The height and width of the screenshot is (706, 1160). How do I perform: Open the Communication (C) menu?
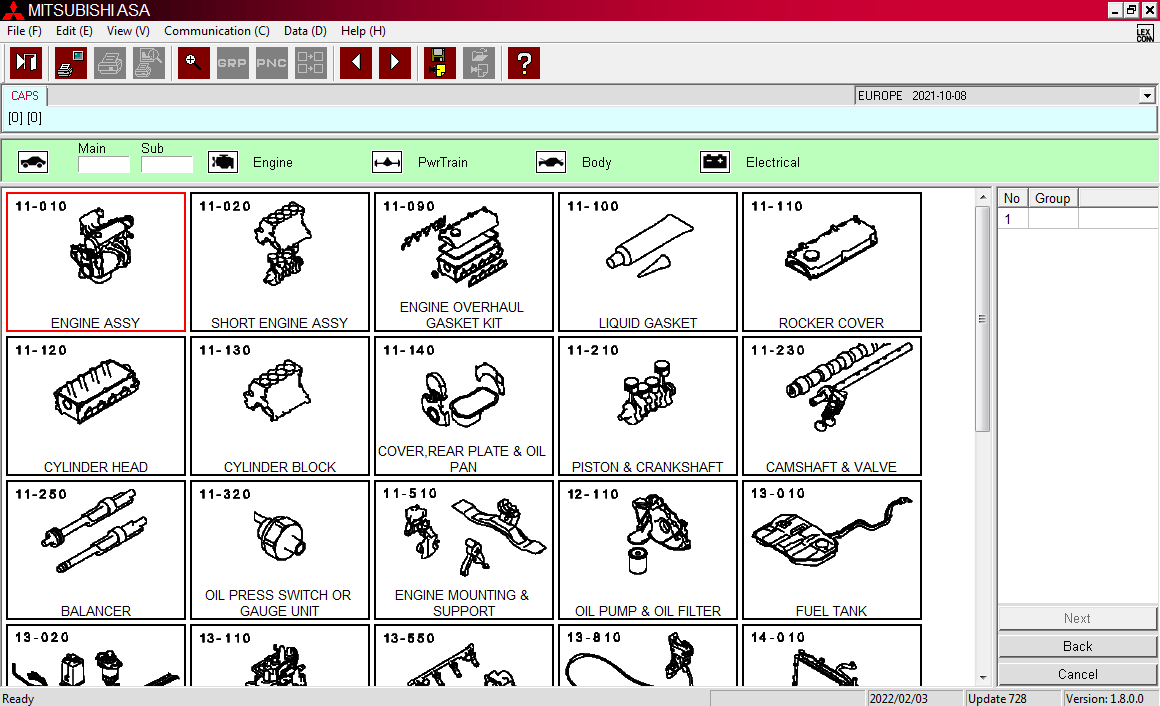(x=217, y=31)
